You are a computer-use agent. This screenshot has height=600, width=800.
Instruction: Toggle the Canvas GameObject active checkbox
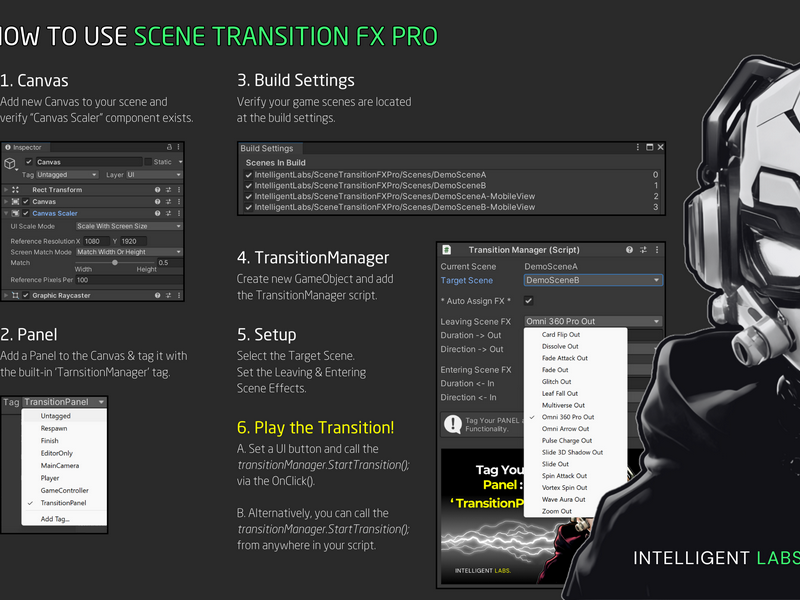point(29,162)
